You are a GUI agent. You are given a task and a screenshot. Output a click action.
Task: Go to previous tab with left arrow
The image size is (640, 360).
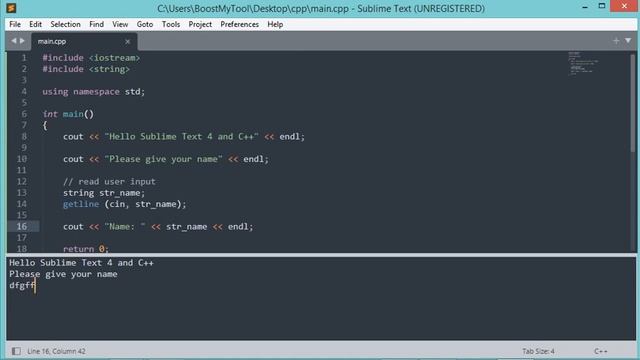(13, 41)
